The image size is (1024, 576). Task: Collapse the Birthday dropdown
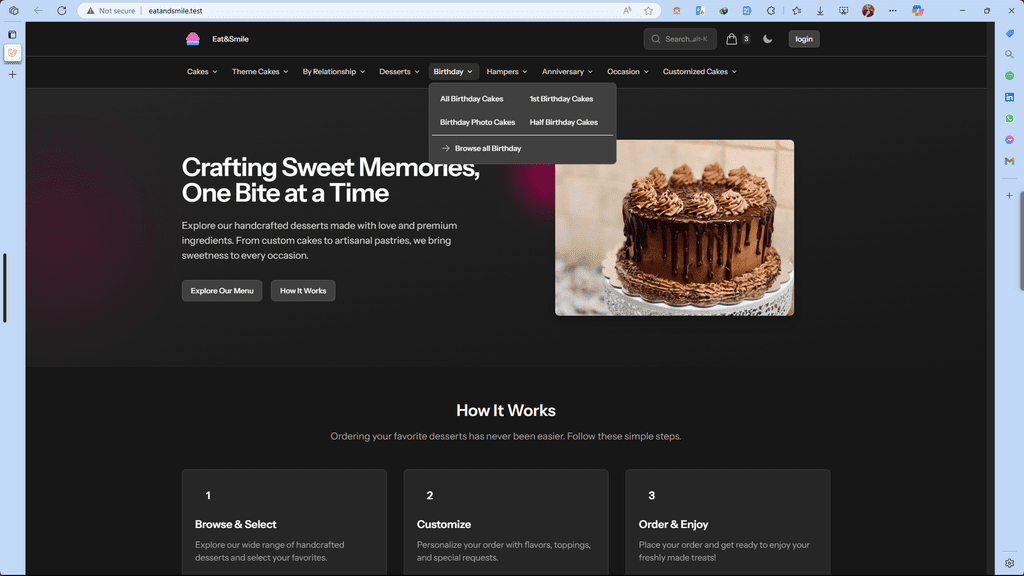click(453, 71)
